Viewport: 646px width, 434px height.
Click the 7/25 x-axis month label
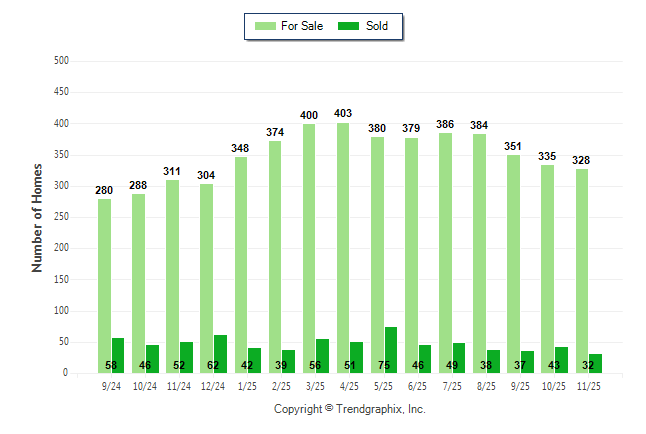452,384
